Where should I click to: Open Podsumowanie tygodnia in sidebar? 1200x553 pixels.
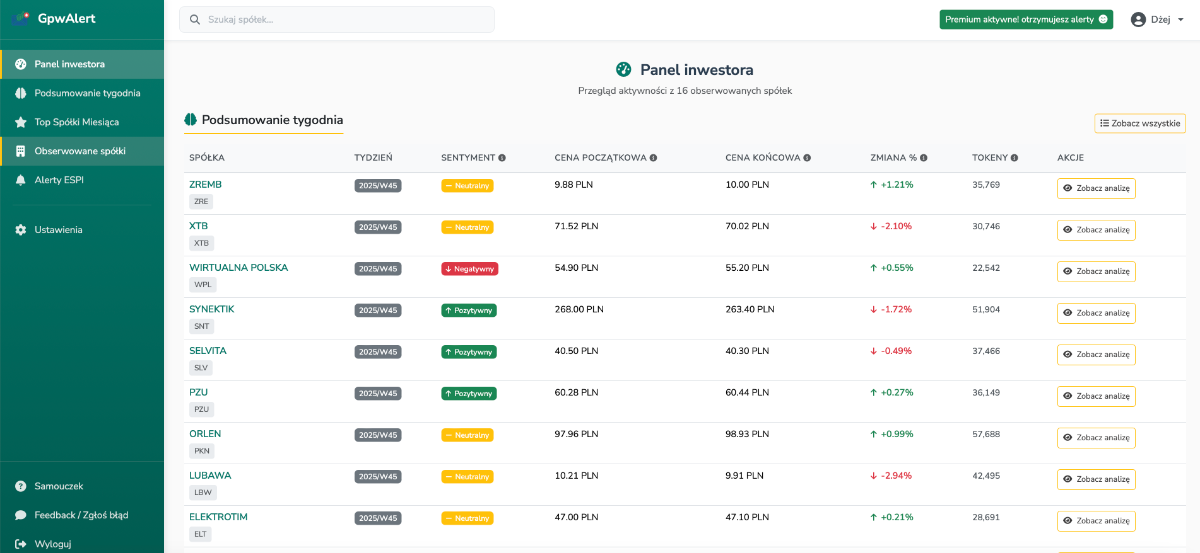tap(87, 93)
